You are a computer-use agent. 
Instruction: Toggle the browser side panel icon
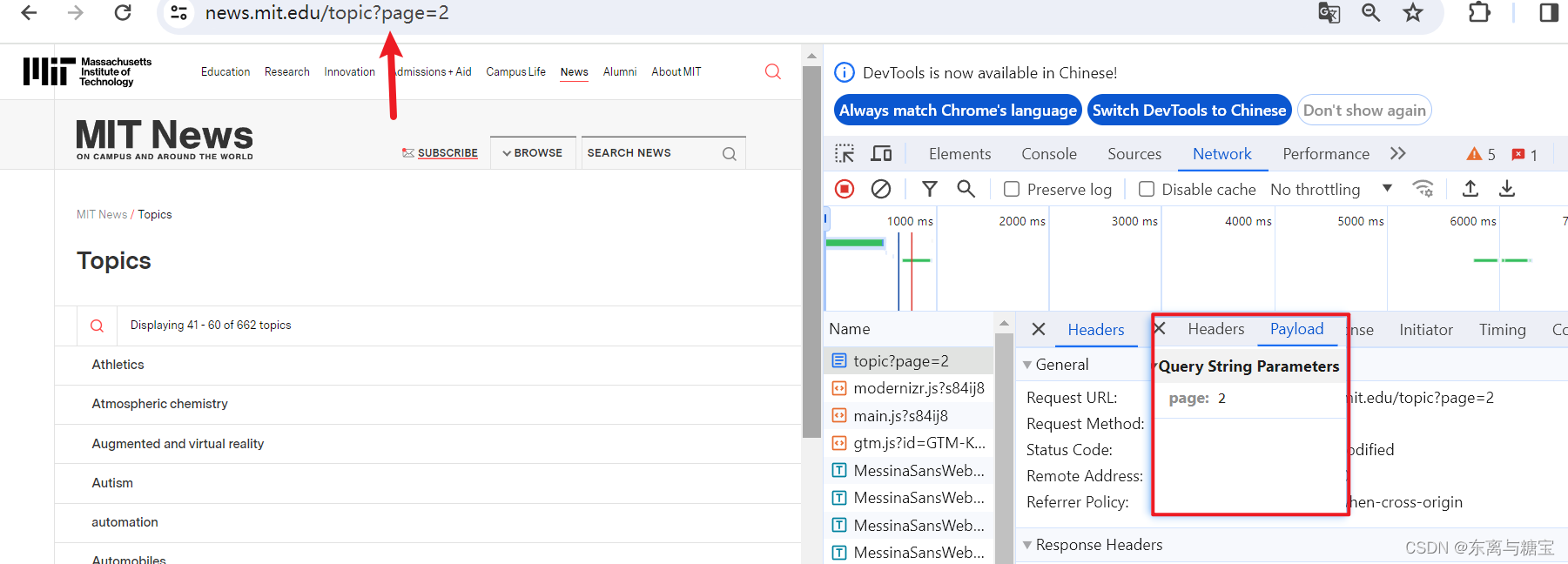coord(1549,13)
